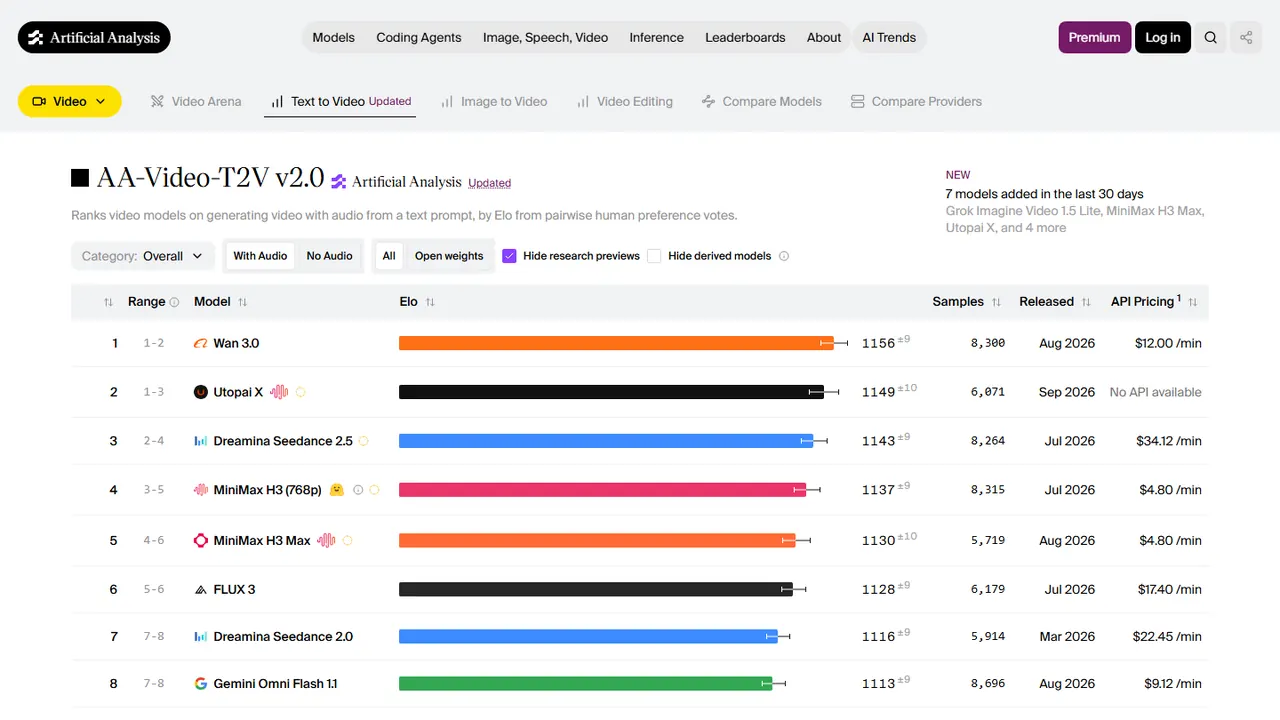
Task: Click the Updated link beside Artificial Analysis
Action: (x=490, y=183)
